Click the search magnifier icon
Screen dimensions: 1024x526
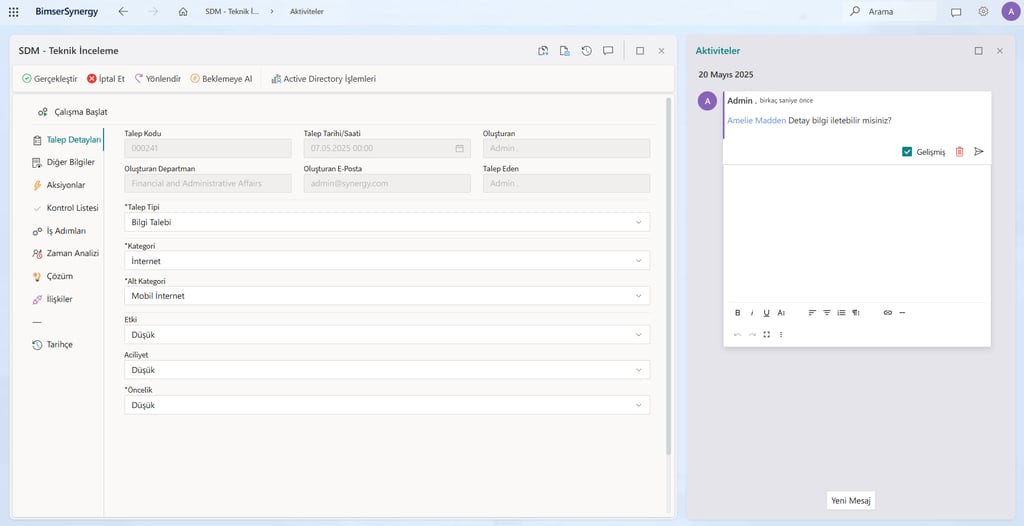point(855,11)
